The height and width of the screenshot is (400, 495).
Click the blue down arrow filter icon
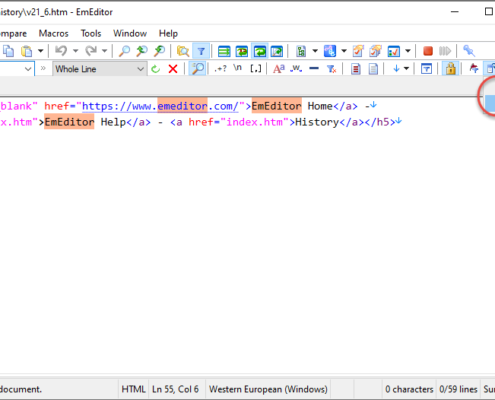point(396,69)
